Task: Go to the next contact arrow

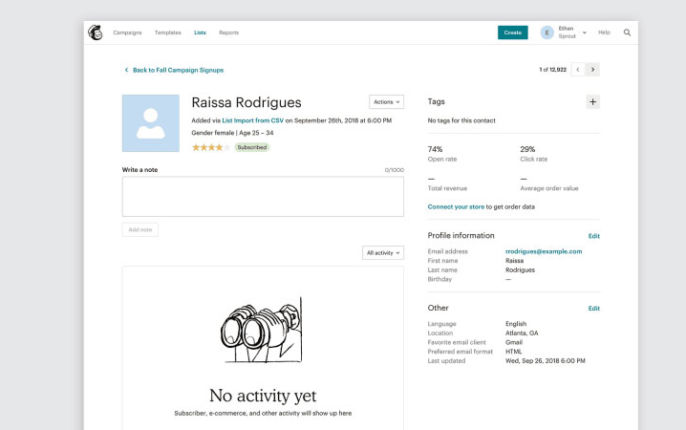Action: click(x=593, y=70)
